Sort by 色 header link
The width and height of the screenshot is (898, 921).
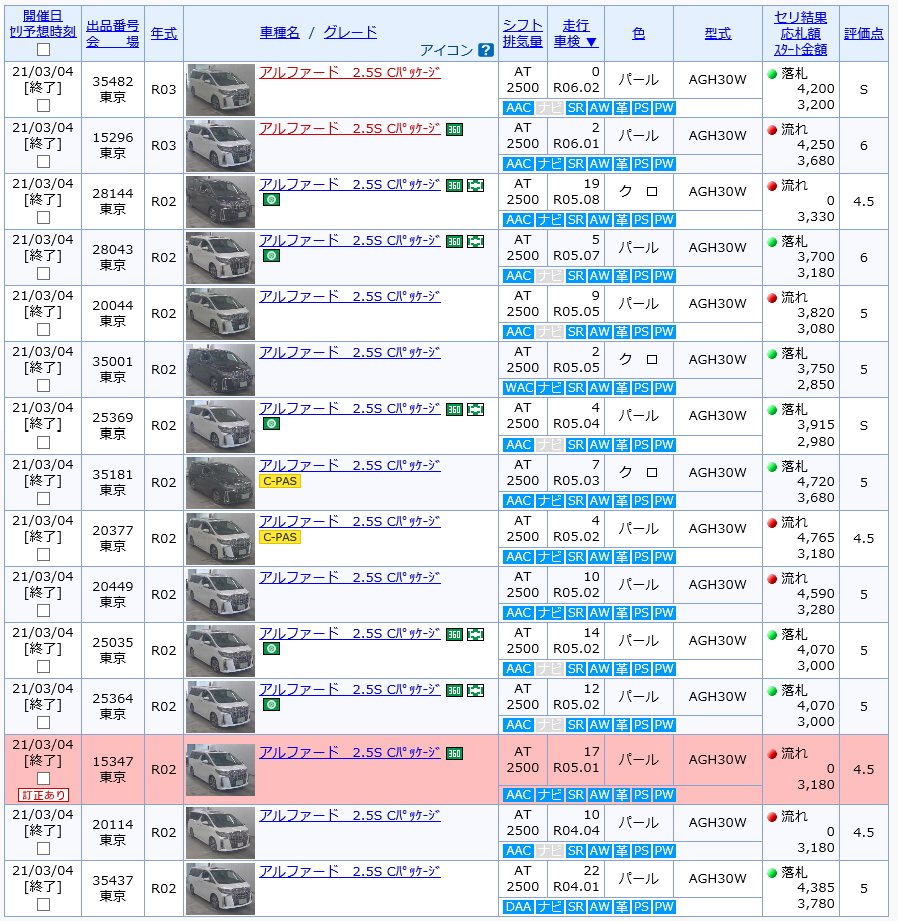click(x=638, y=33)
